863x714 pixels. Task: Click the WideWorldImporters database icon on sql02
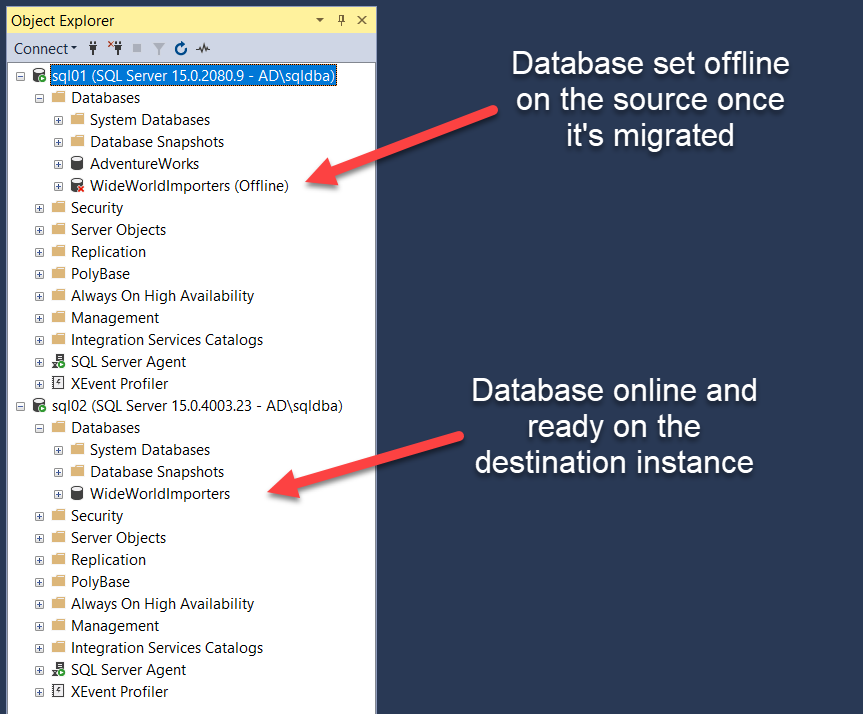(77, 493)
